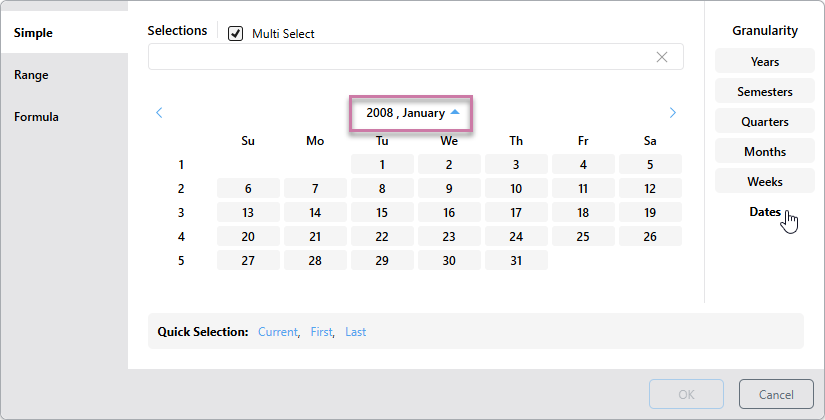Expand the 2008, January period dropdown
The image size is (825, 420).
point(411,113)
